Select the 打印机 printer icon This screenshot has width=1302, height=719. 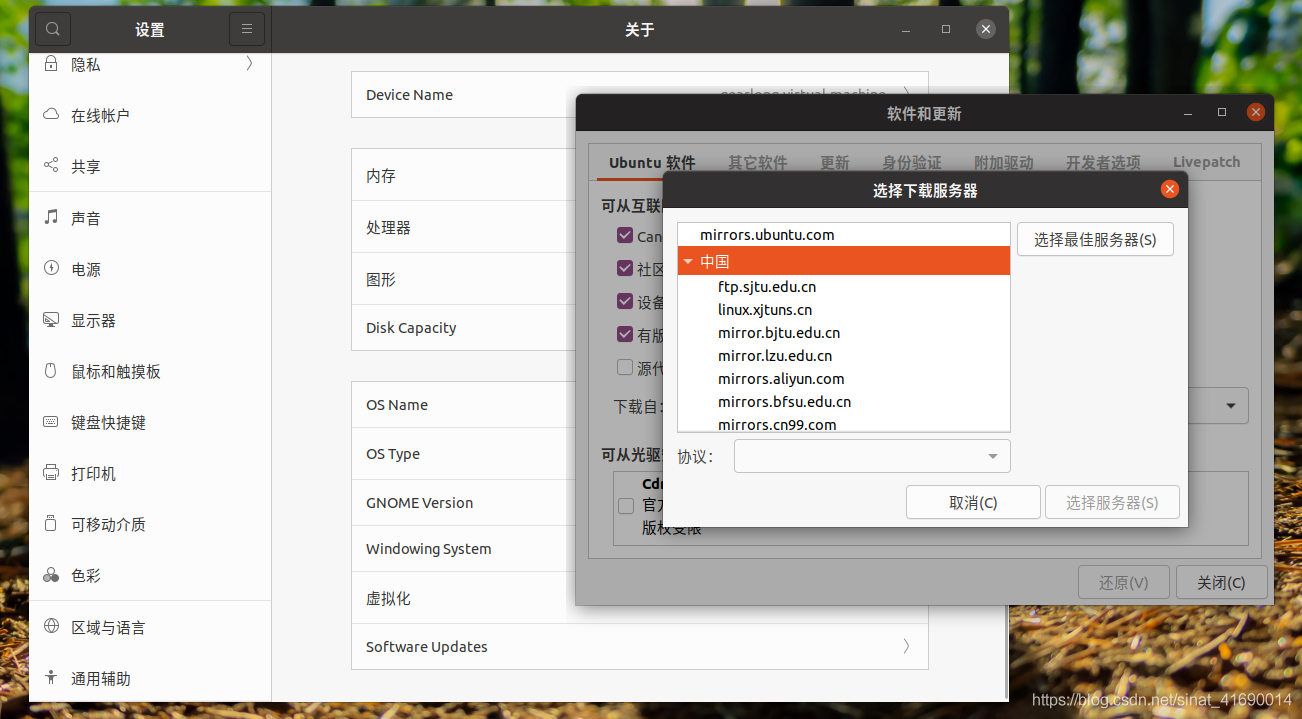pos(51,473)
